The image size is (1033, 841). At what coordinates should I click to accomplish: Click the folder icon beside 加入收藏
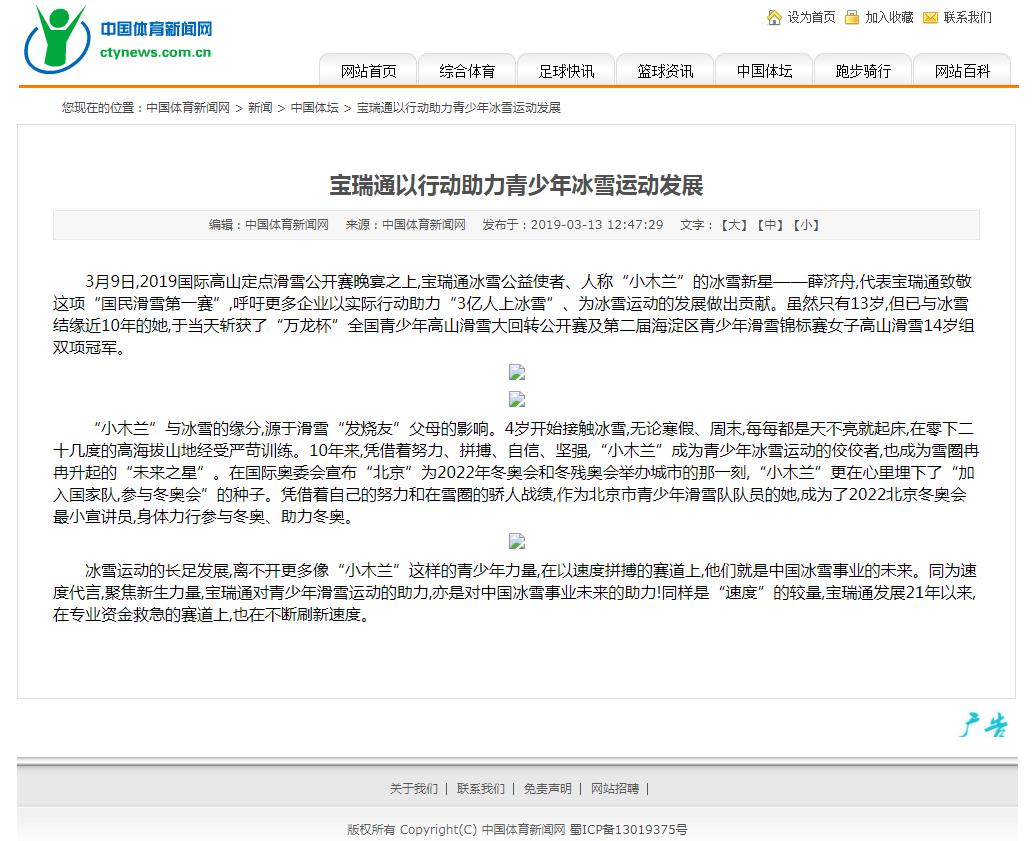click(x=852, y=17)
